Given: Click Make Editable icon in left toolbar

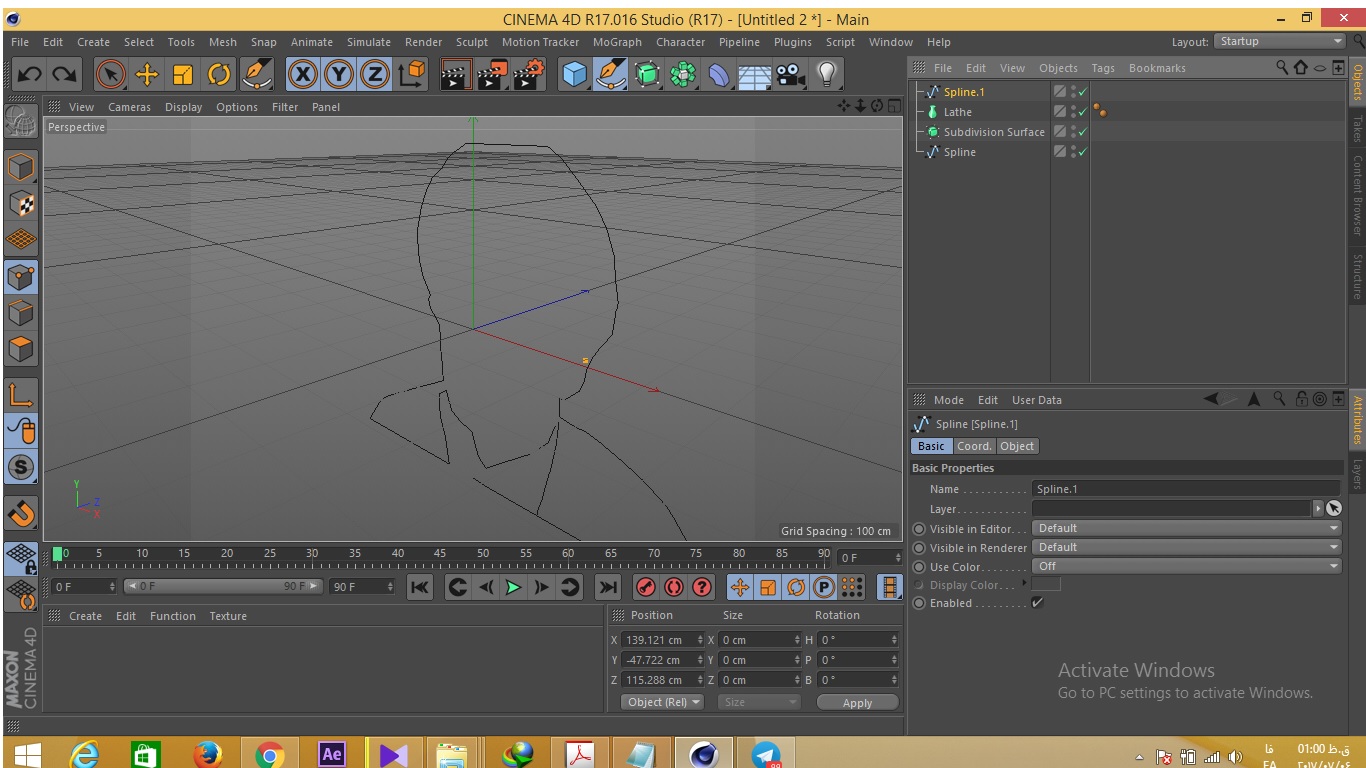Looking at the screenshot, I should click(21, 122).
